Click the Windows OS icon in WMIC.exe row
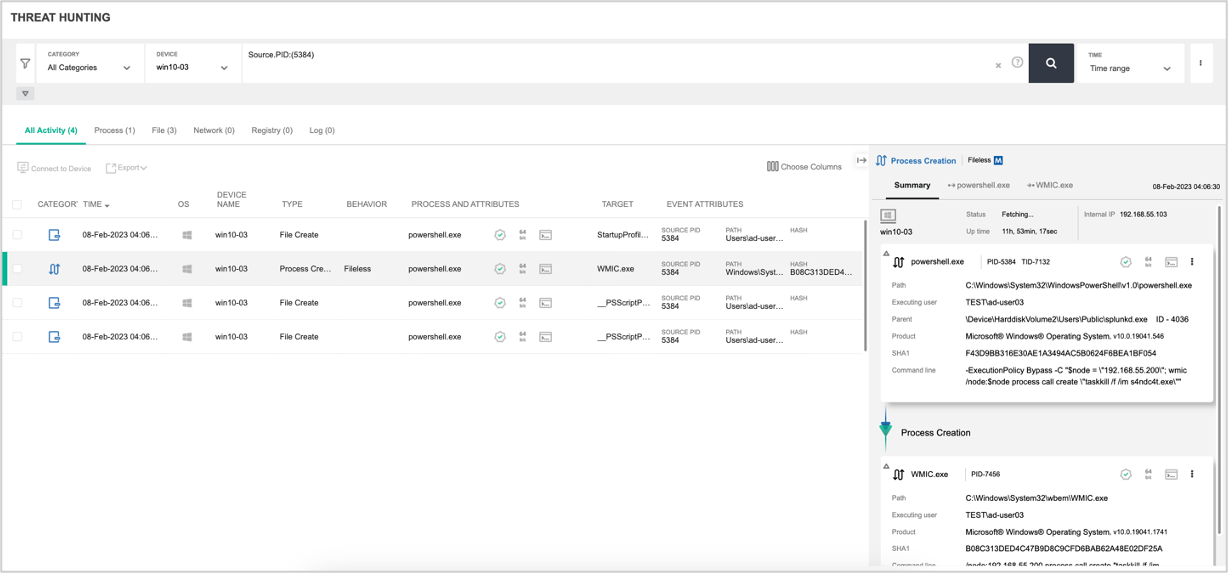1228x574 pixels. pos(187,269)
